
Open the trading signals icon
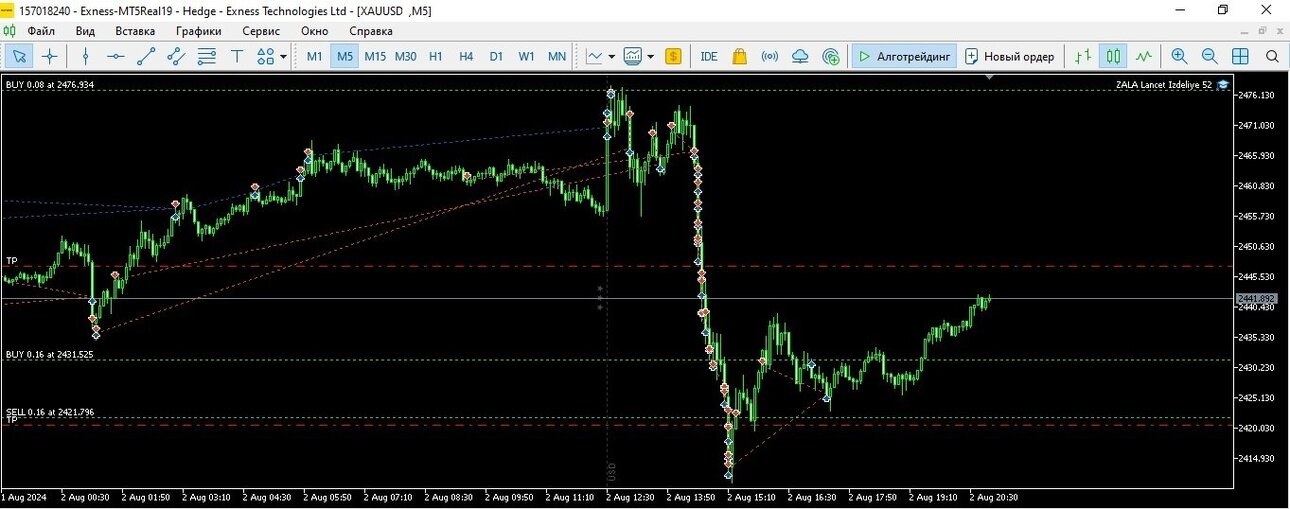click(770, 56)
